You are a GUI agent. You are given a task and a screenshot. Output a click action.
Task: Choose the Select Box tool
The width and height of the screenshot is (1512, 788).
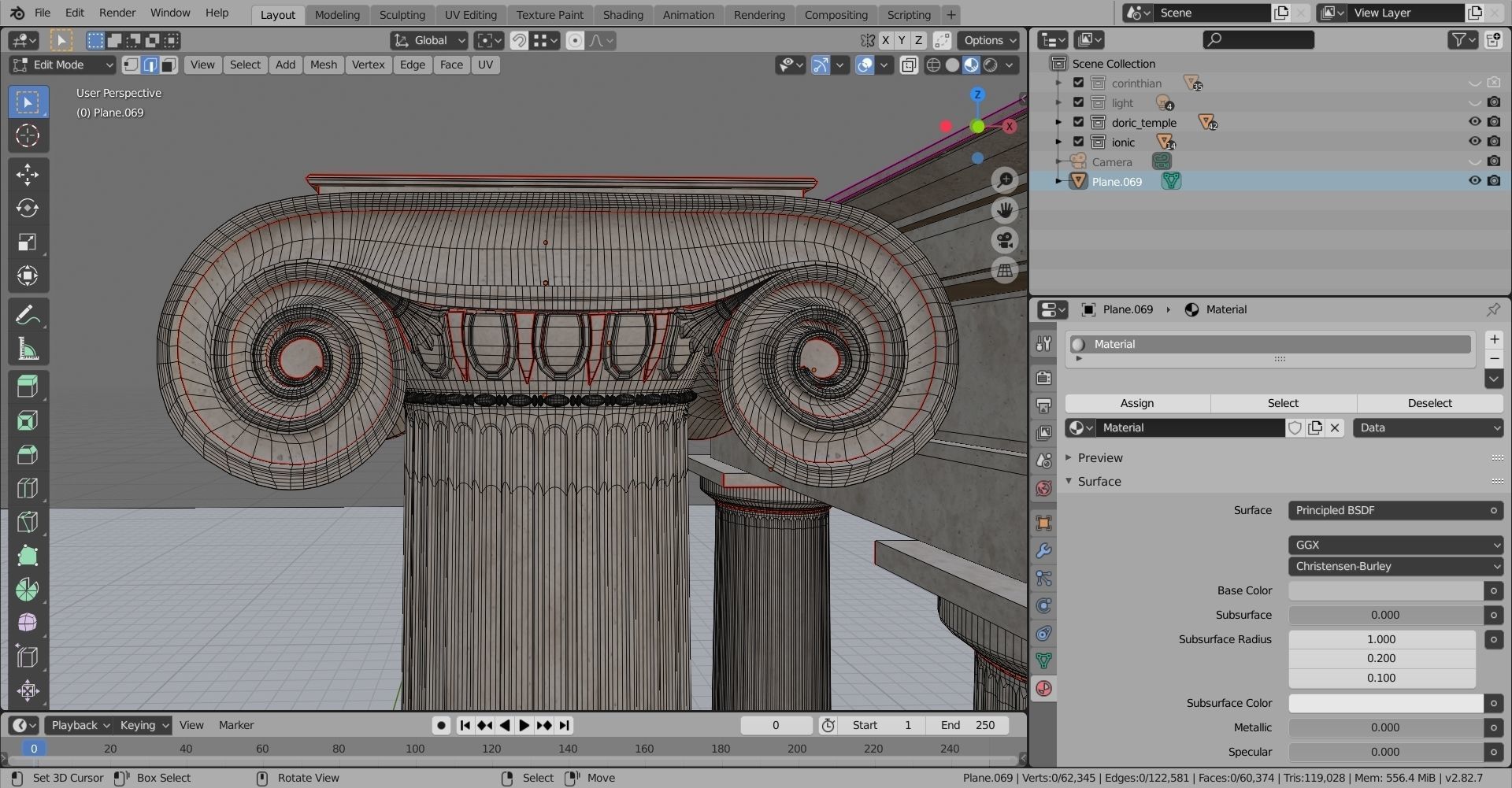pos(28,102)
